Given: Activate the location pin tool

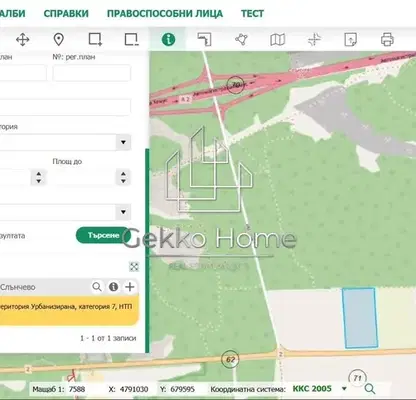Looking at the screenshot, I should coord(59,40).
